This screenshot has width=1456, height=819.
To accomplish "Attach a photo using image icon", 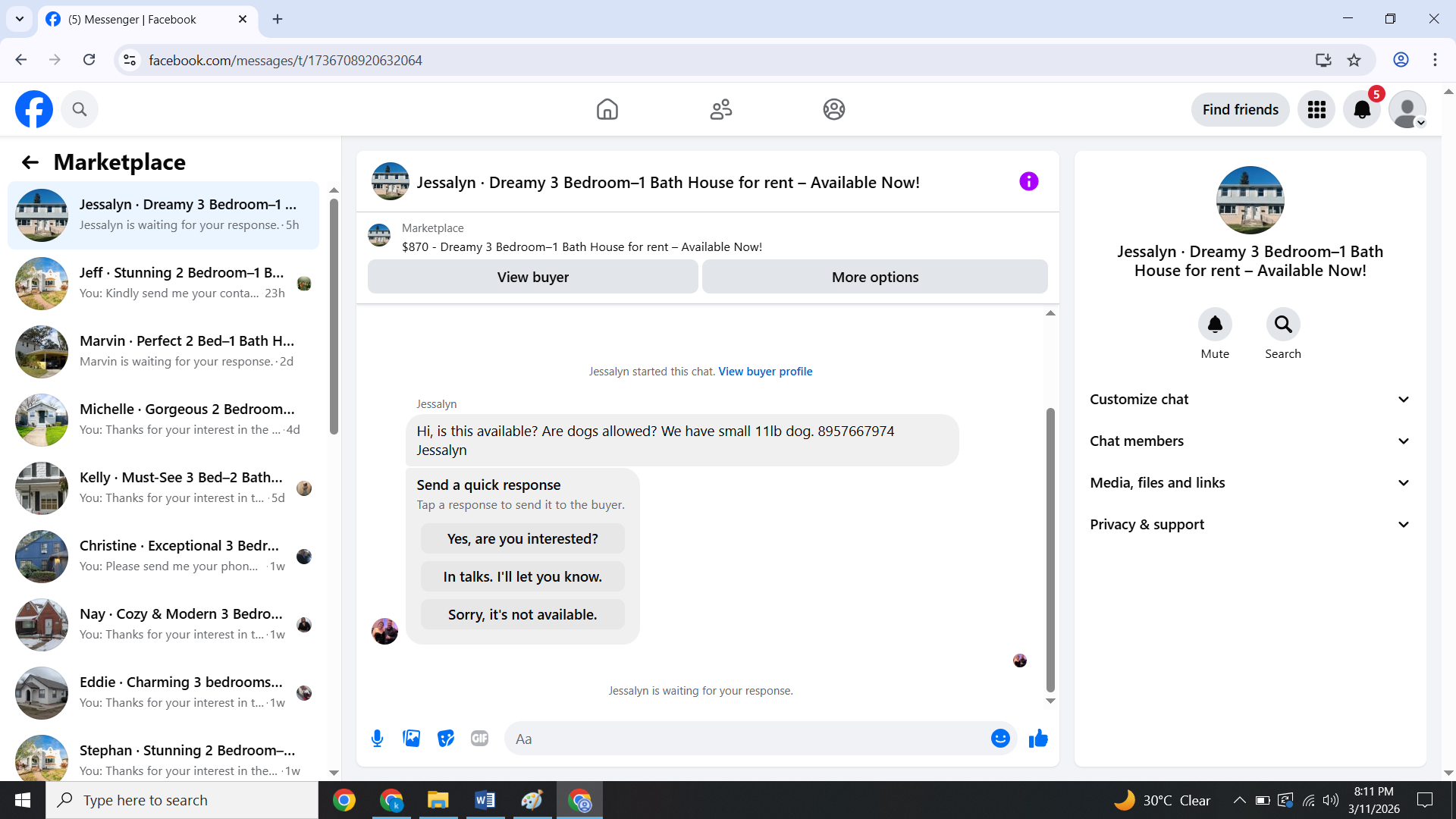I will (x=411, y=739).
